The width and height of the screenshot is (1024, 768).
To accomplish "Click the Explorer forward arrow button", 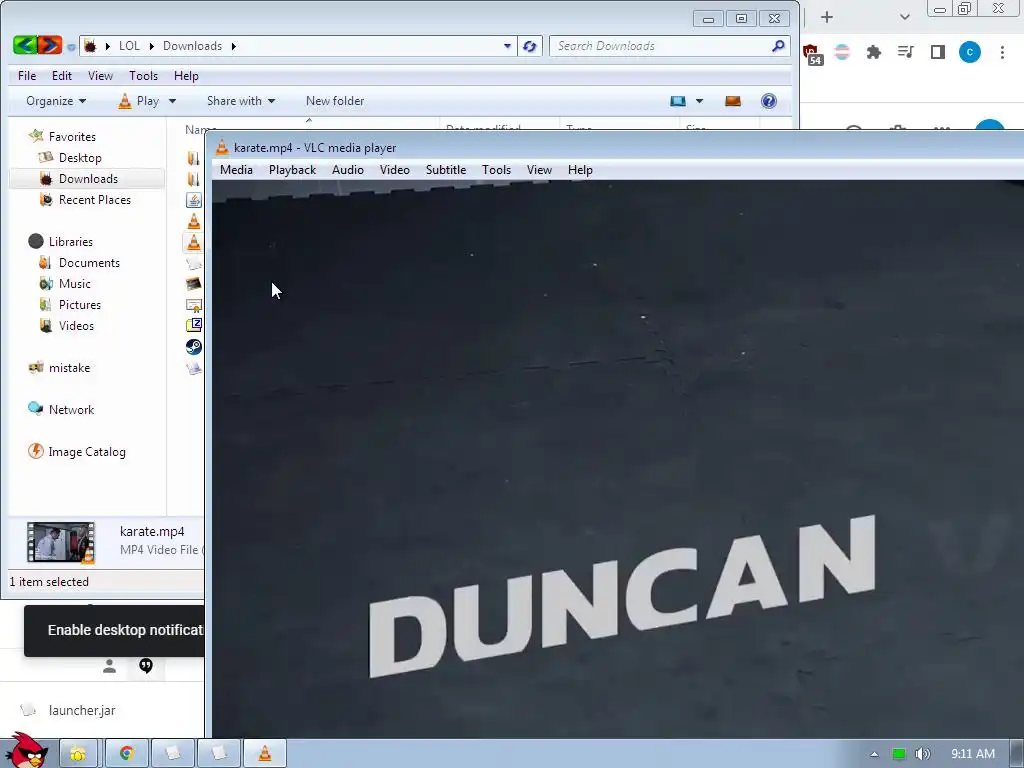I will tap(50, 45).
